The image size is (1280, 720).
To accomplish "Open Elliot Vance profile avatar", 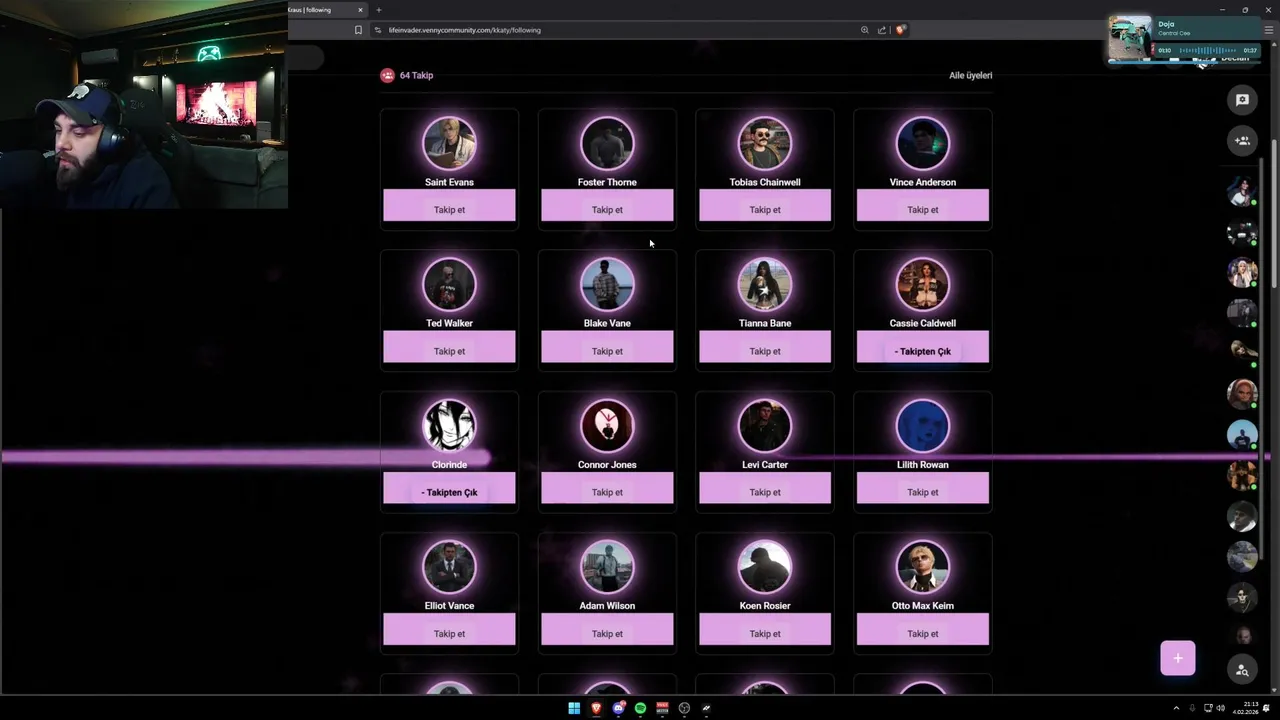I will (x=449, y=567).
